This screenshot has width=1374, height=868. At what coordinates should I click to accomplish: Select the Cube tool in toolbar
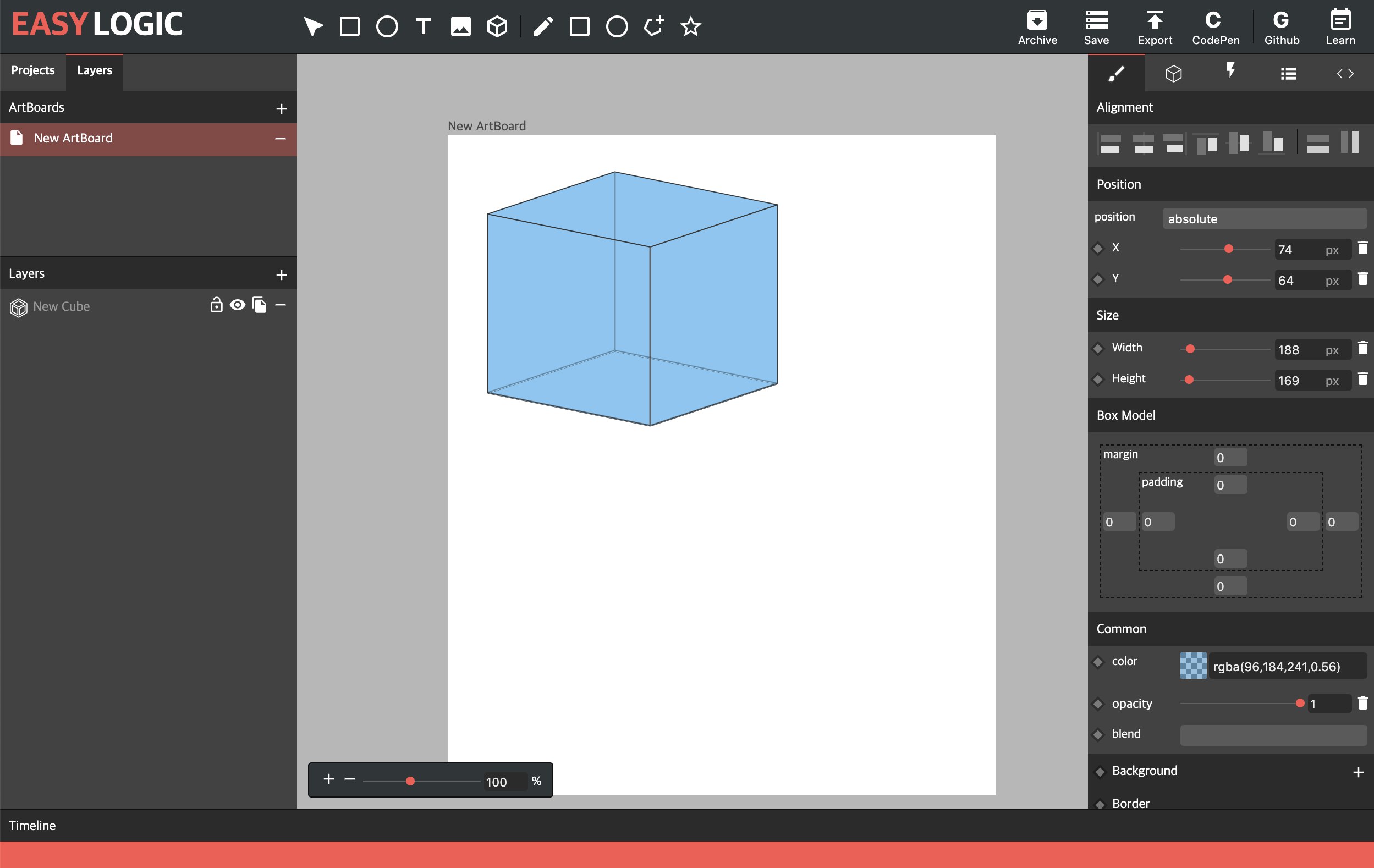497,26
